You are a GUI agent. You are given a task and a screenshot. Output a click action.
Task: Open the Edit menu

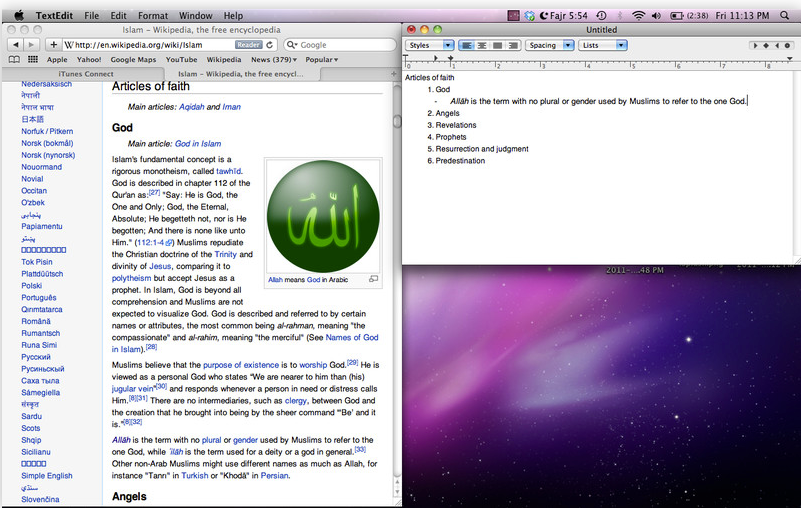pos(119,15)
